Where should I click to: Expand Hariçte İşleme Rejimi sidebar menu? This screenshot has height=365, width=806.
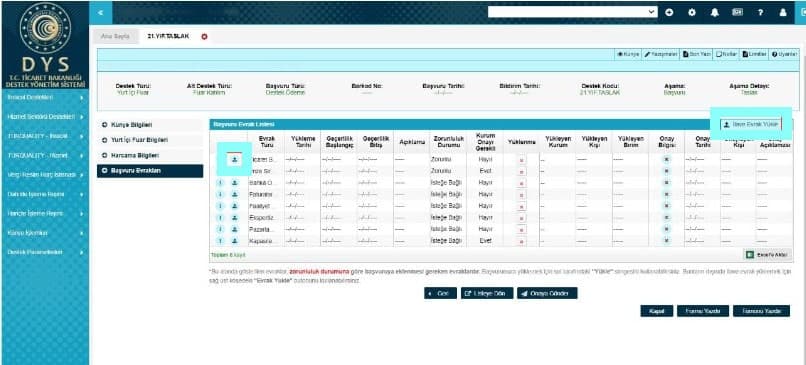pyautogui.click(x=45, y=213)
